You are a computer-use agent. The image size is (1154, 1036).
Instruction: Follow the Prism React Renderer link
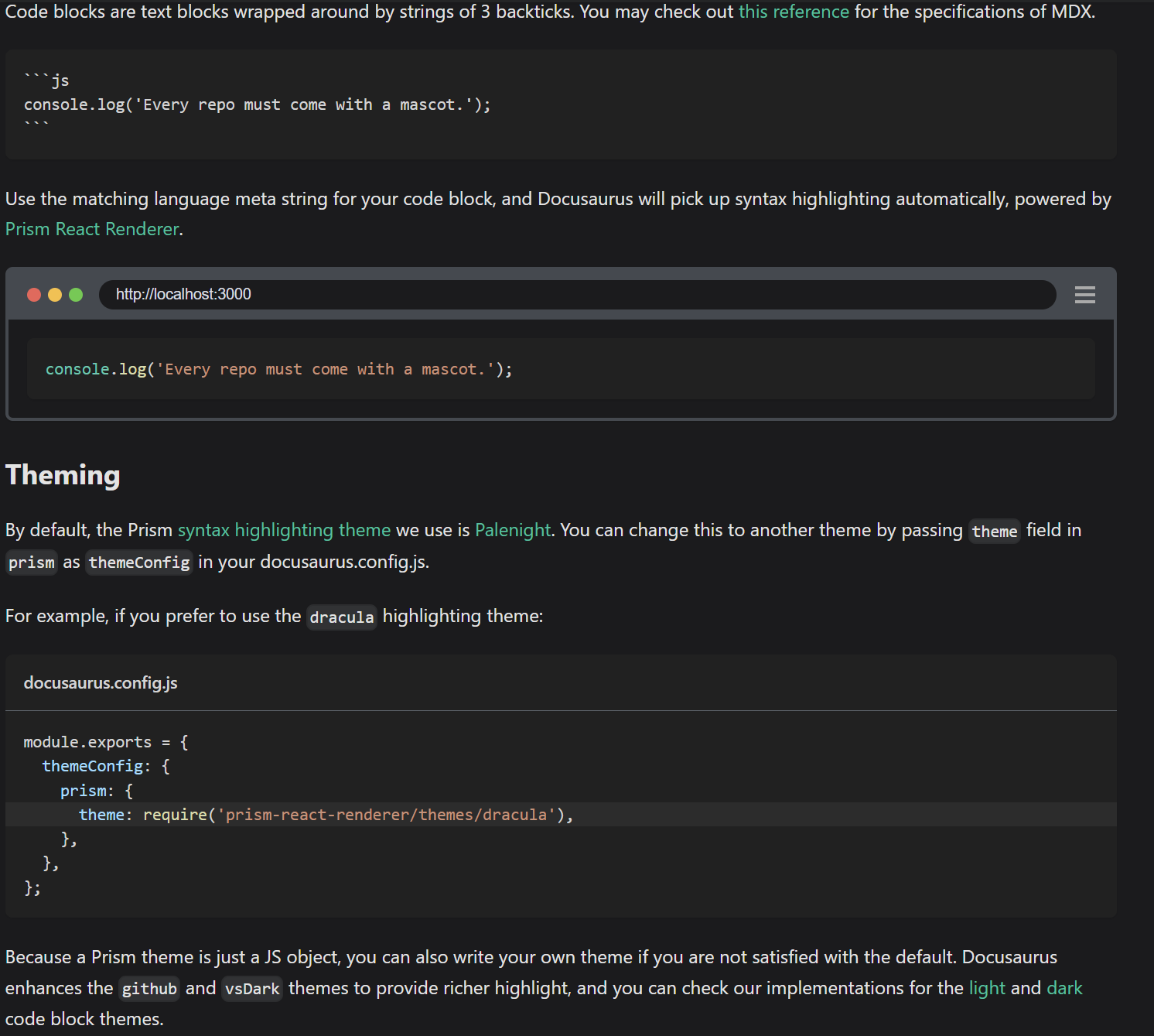[92, 230]
